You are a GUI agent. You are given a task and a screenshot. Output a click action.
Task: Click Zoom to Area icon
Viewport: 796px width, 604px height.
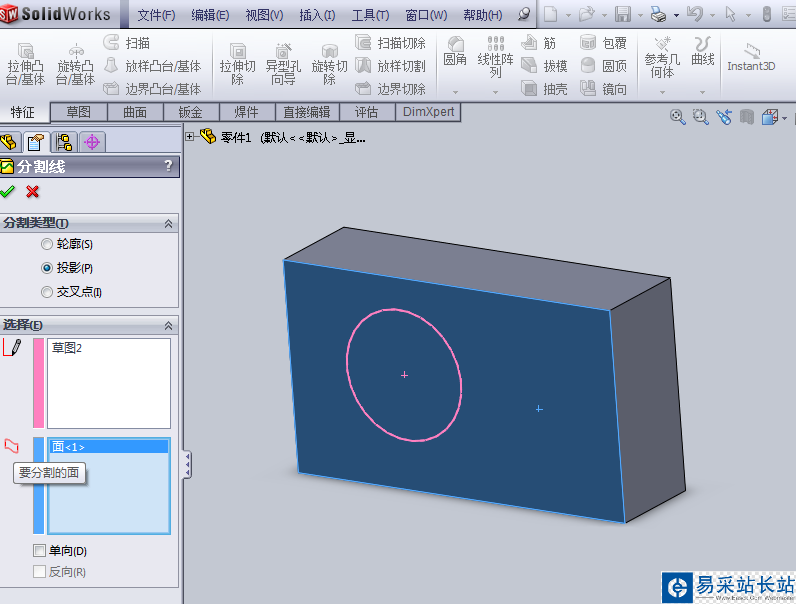[x=701, y=117]
